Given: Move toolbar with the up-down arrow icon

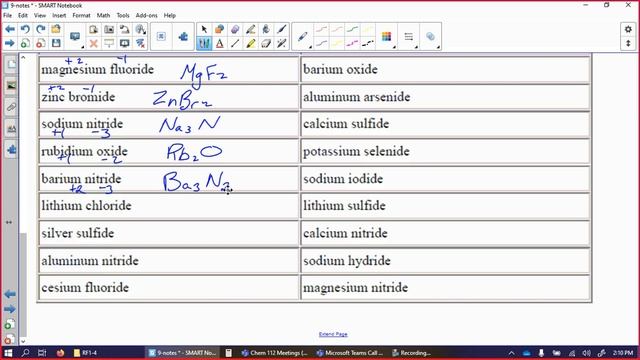Looking at the screenshot, I should (x=628, y=43).
